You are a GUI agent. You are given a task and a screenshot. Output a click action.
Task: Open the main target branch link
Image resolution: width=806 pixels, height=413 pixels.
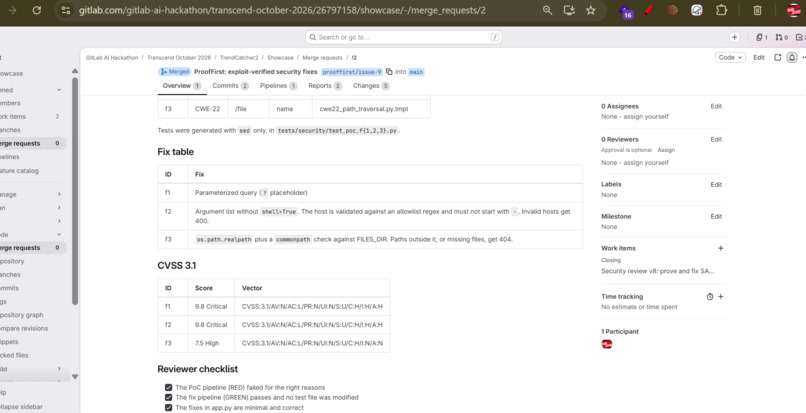coord(416,72)
